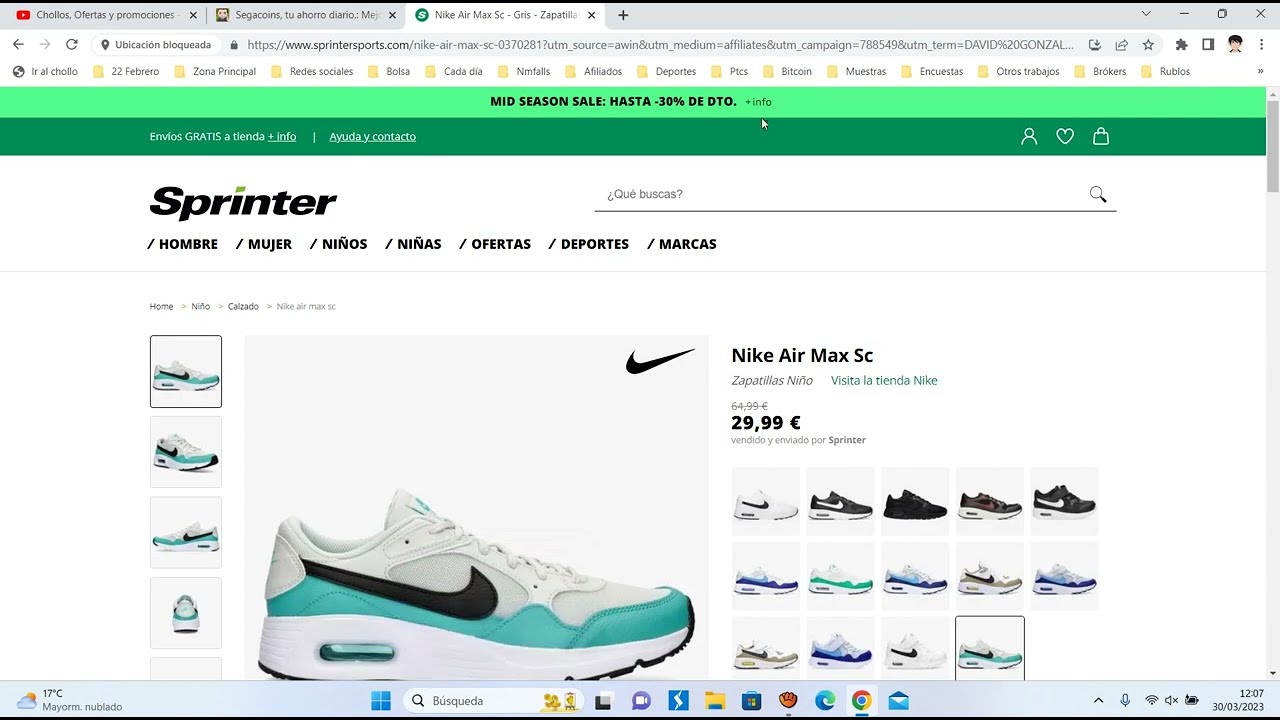Viewport: 1280px width, 720px height.
Task: Open the Bitcoin bookmarks folder
Action: click(788, 71)
